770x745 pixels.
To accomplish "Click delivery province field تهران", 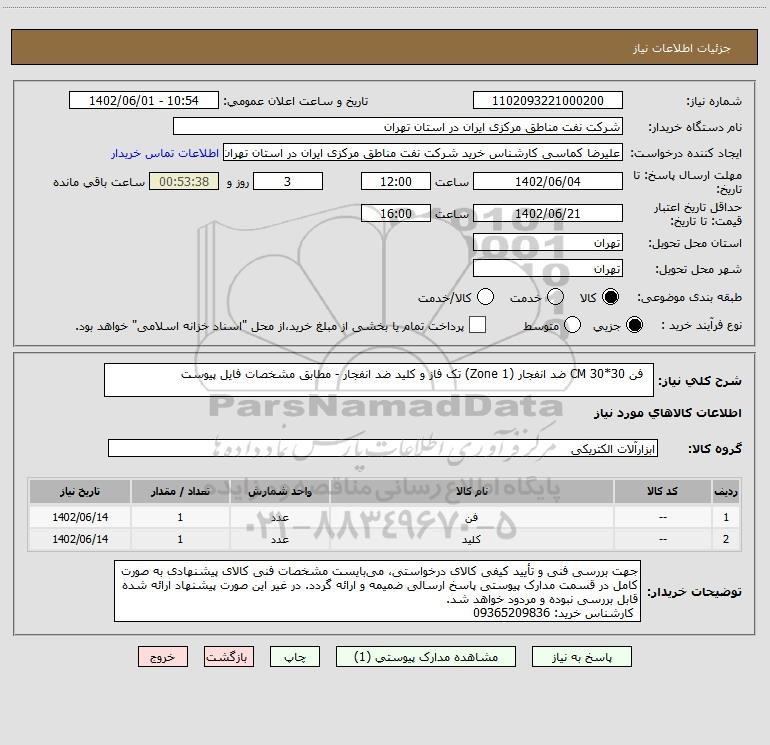I will point(548,243).
